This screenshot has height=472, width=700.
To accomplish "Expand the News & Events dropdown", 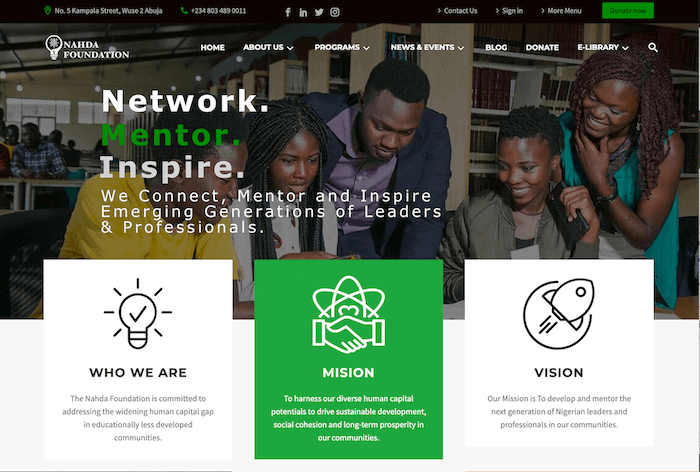I will click(x=427, y=47).
